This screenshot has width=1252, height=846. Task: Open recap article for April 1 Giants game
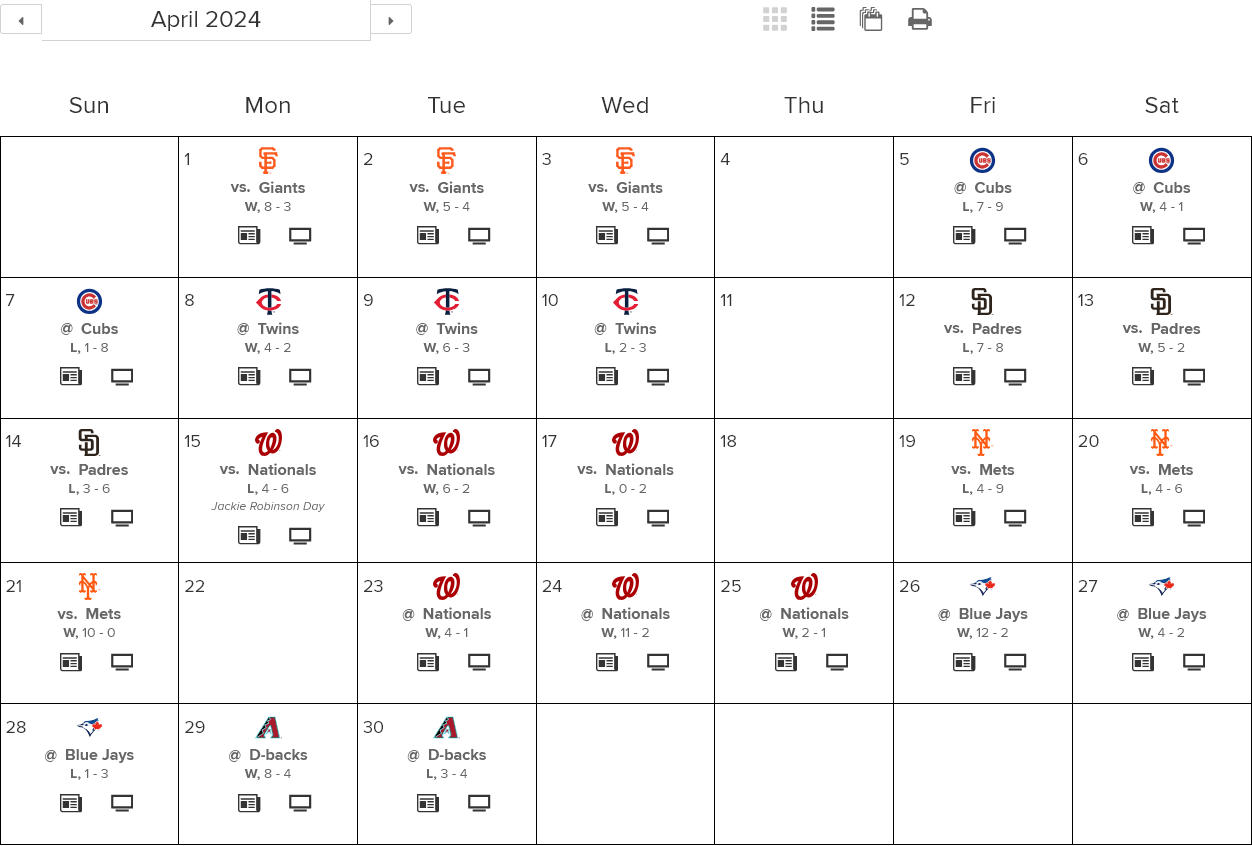tap(249, 236)
